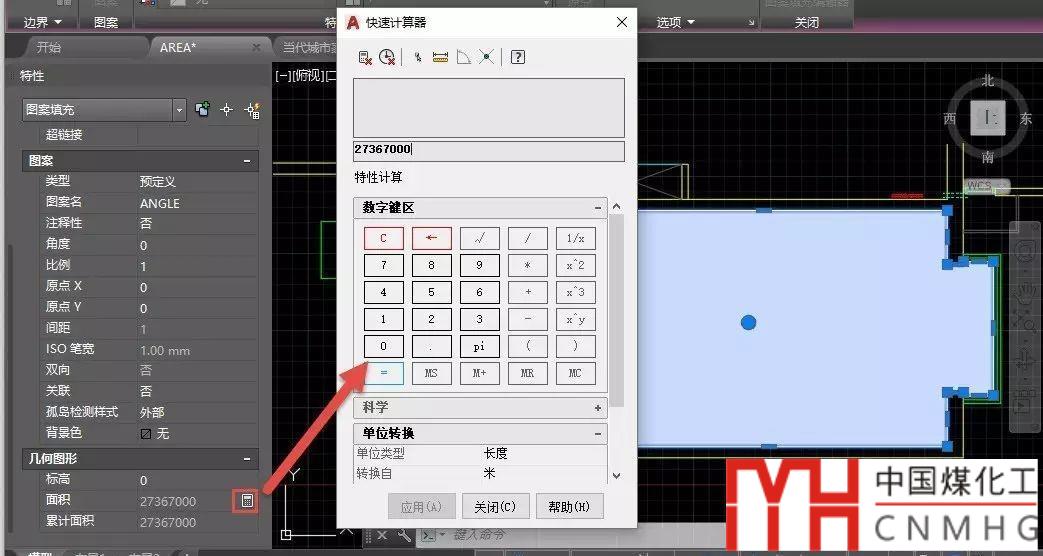Click the 关闭(C) button
Screen dimensions: 1043x556
[x=495, y=506]
